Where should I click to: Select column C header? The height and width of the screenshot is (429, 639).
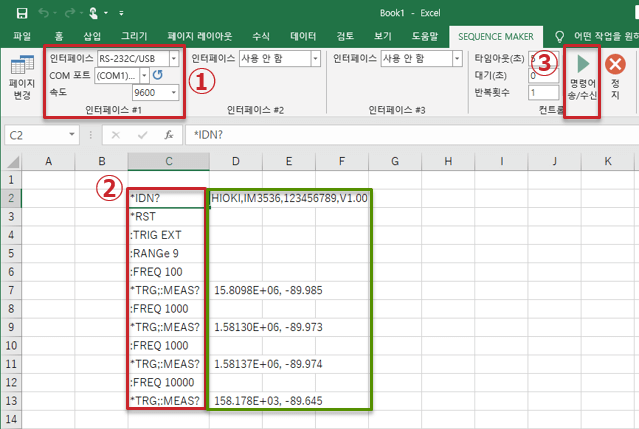(x=169, y=162)
